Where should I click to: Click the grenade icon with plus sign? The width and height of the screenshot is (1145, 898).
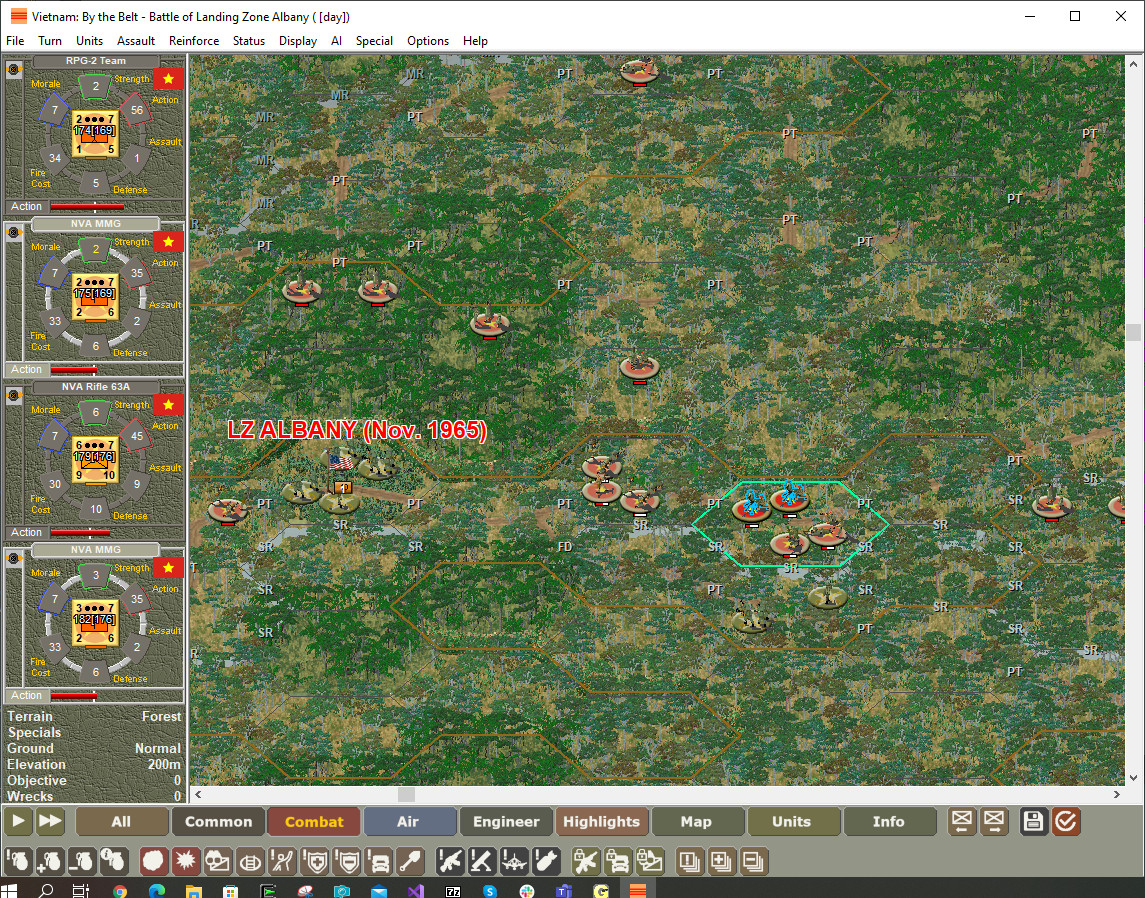(x=50, y=861)
